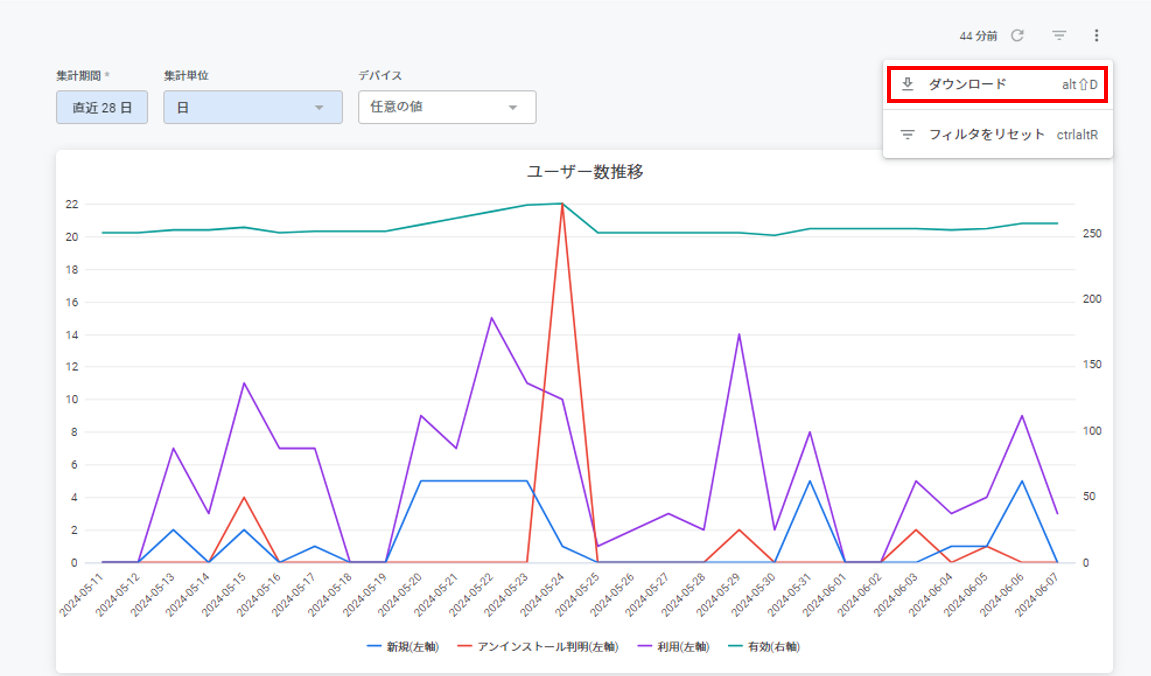The height and width of the screenshot is (676, 1151).
Task: Click the 250 right-axis label
Action: (1092, 233)
